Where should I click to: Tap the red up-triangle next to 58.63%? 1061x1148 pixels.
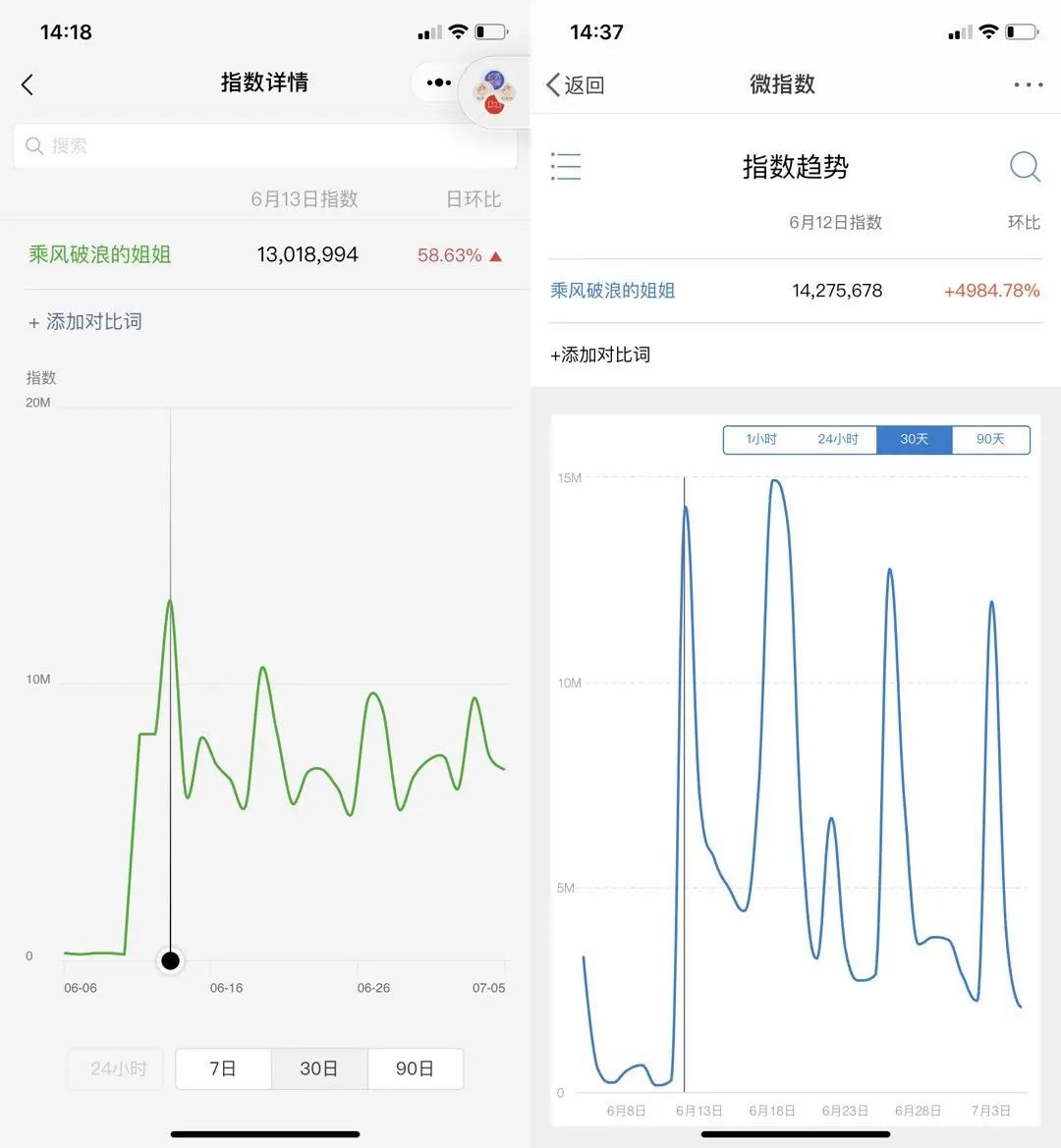496,256
